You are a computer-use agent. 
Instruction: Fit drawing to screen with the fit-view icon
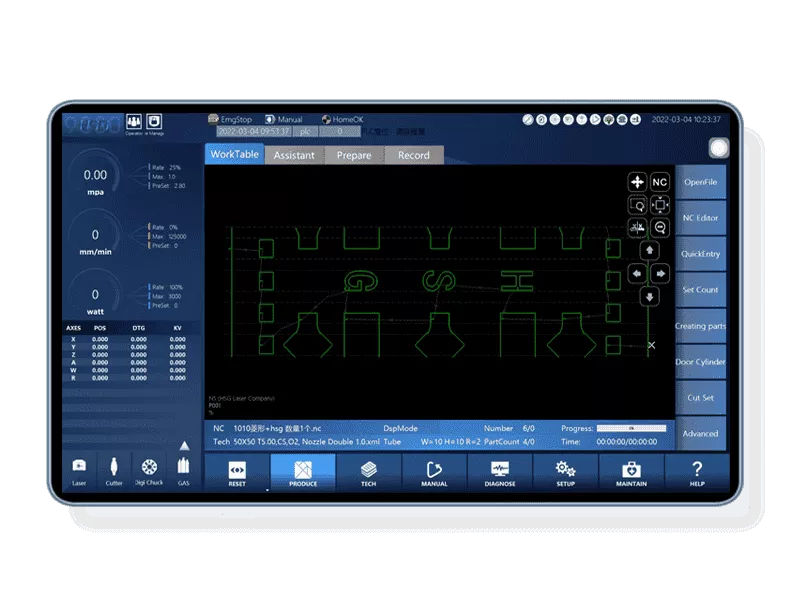(x=659, y=205)
